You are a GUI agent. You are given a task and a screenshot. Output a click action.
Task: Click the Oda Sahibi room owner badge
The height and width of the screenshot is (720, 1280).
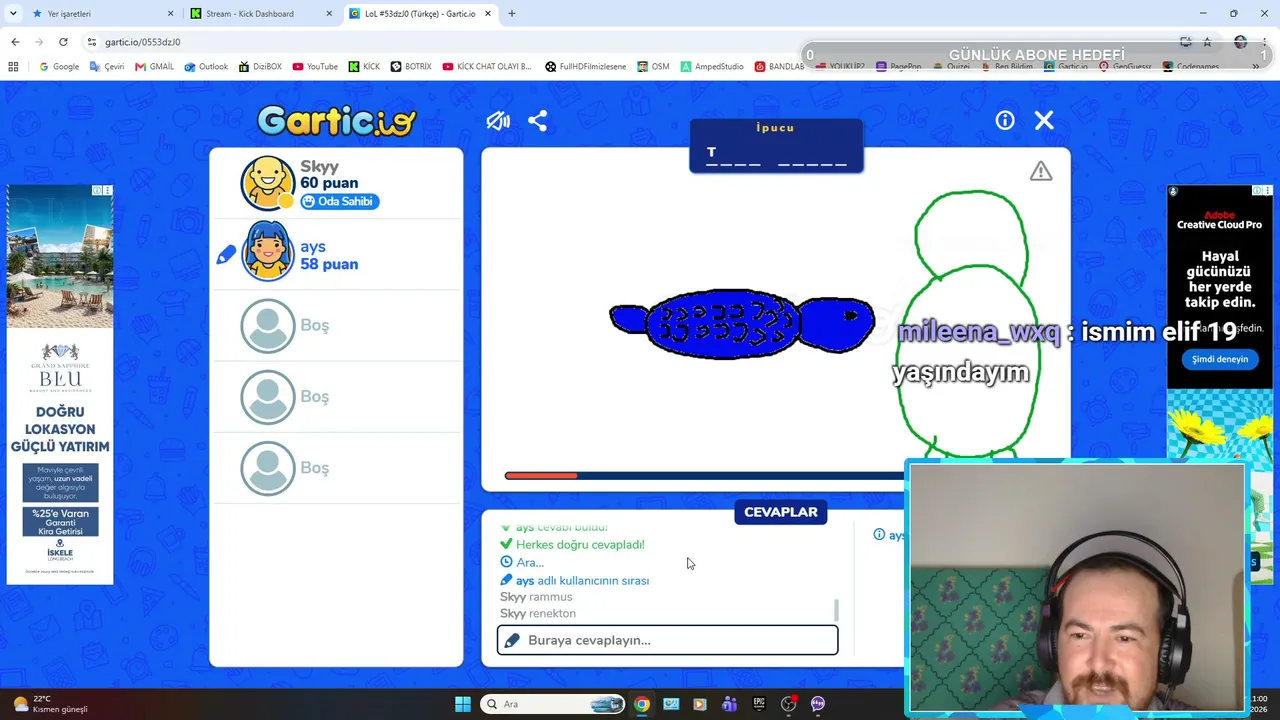pos(340,201)
